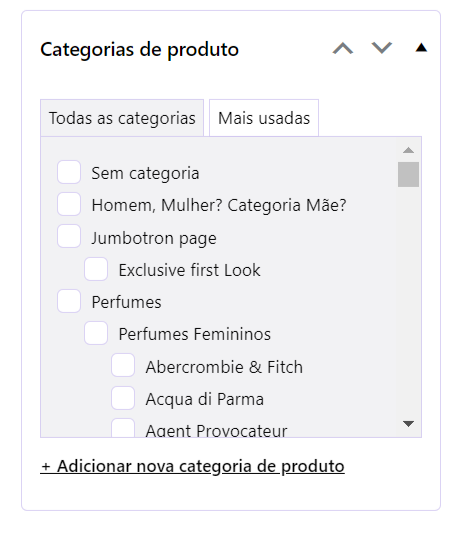Click the category list scrollbar up arrow

click(408, 150)
